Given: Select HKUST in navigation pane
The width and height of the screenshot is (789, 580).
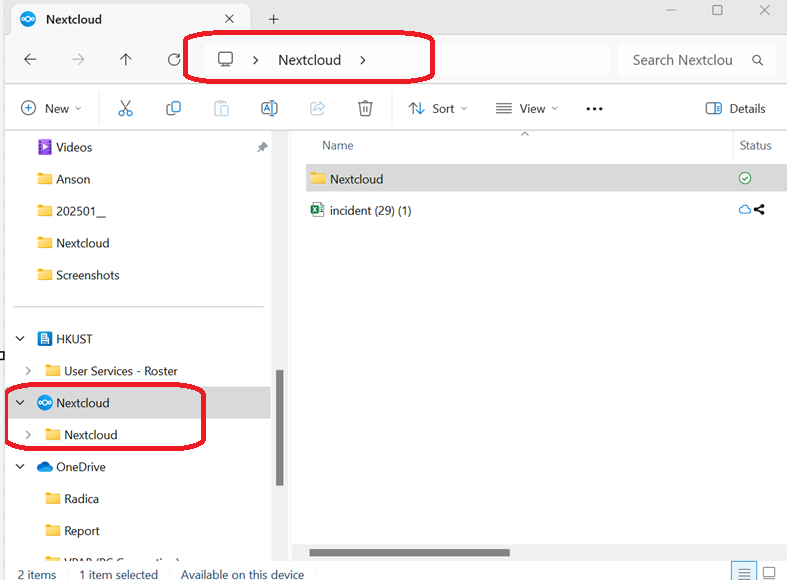Looking at the screenshot, I should [65, 339].
